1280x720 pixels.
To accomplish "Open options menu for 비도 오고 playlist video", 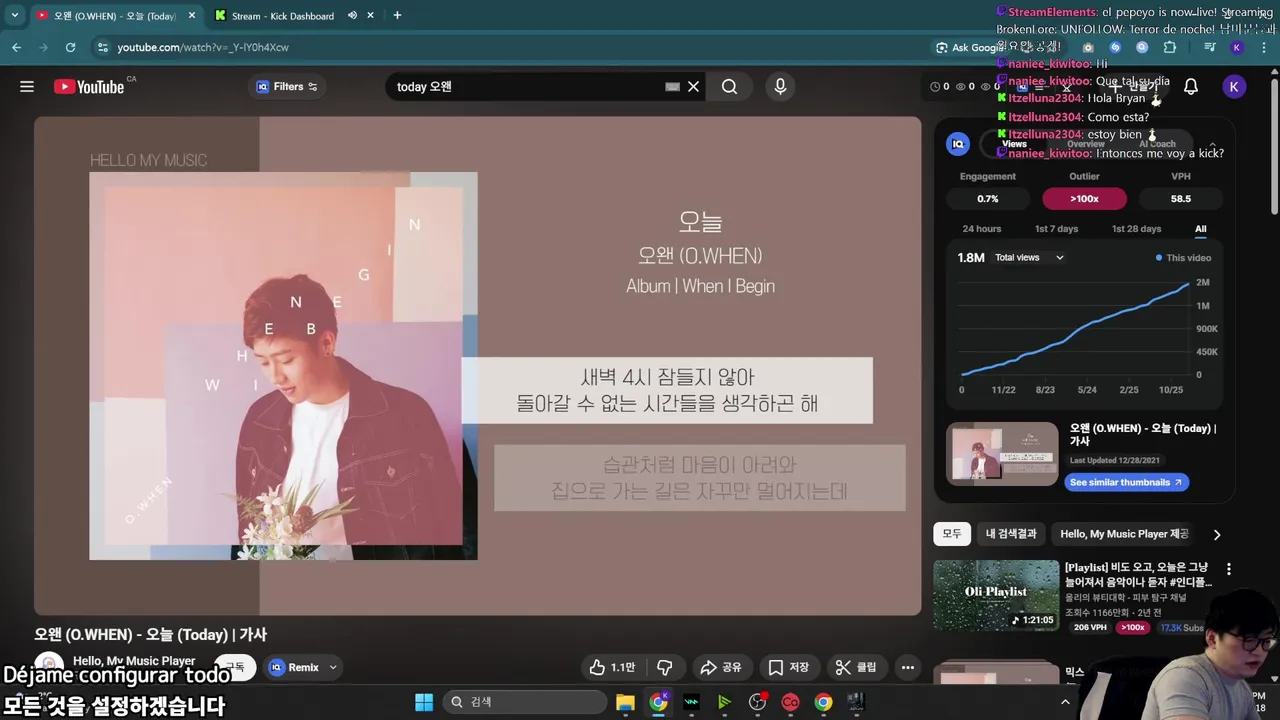I will [1229, 569].
